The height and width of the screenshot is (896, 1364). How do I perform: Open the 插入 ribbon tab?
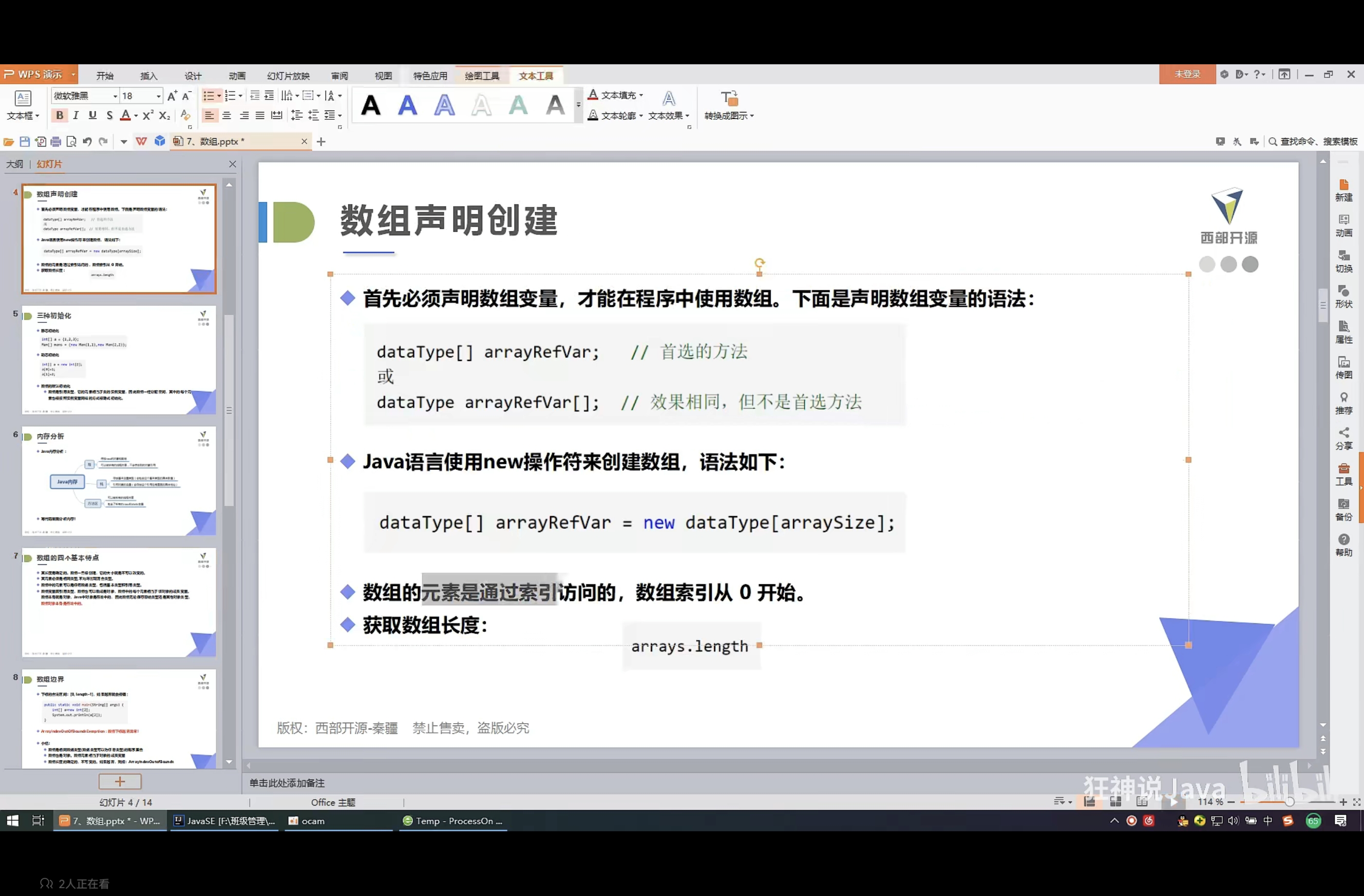coord(149,75)
